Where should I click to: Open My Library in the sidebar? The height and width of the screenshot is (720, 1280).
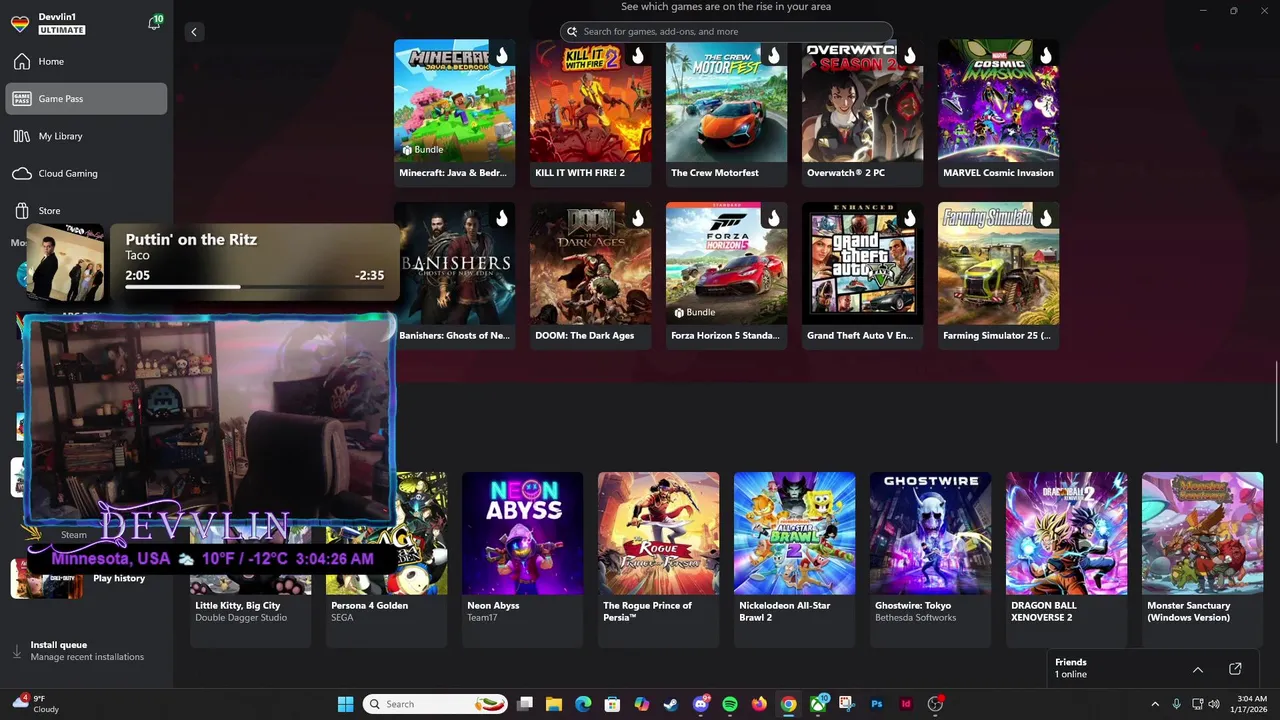pos(86,136)
